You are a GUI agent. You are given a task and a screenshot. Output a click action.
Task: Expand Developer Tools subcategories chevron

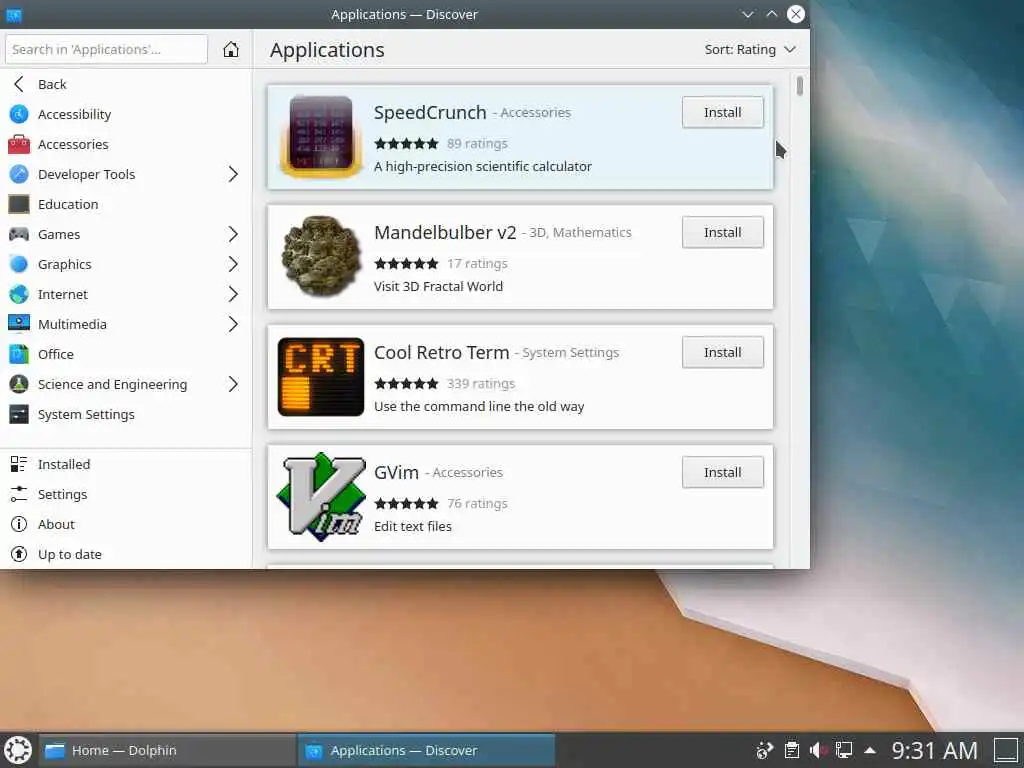233,174
